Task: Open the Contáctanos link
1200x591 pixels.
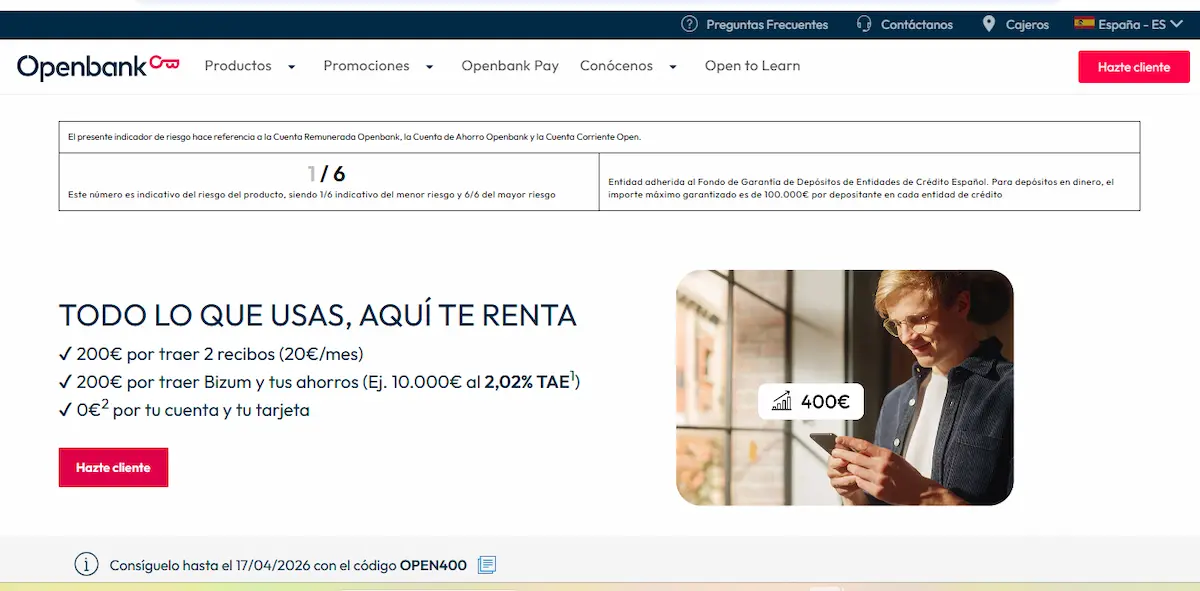Action: (x=917, y=24)
